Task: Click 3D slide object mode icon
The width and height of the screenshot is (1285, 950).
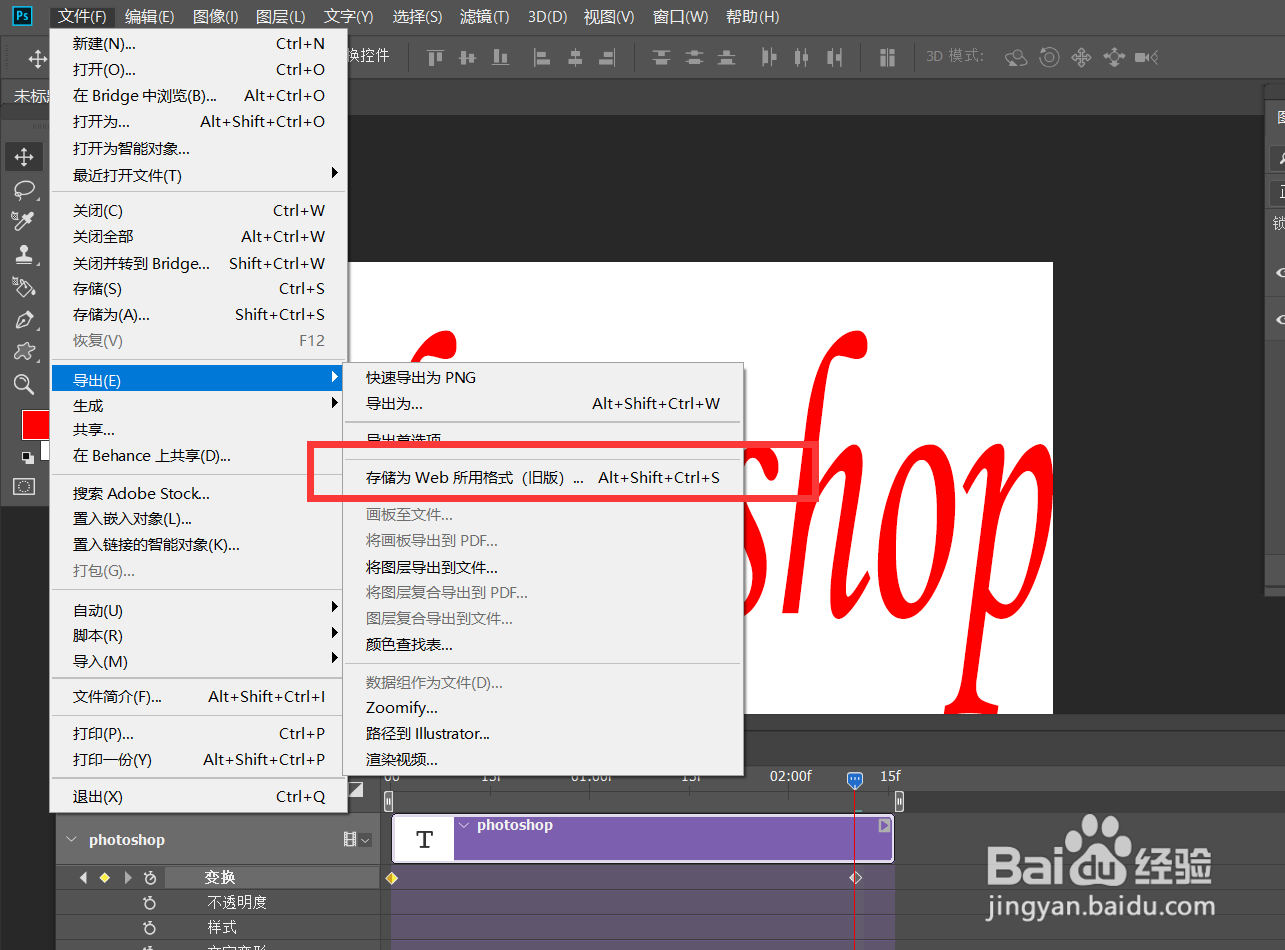Action: [x=1114, y=58]
